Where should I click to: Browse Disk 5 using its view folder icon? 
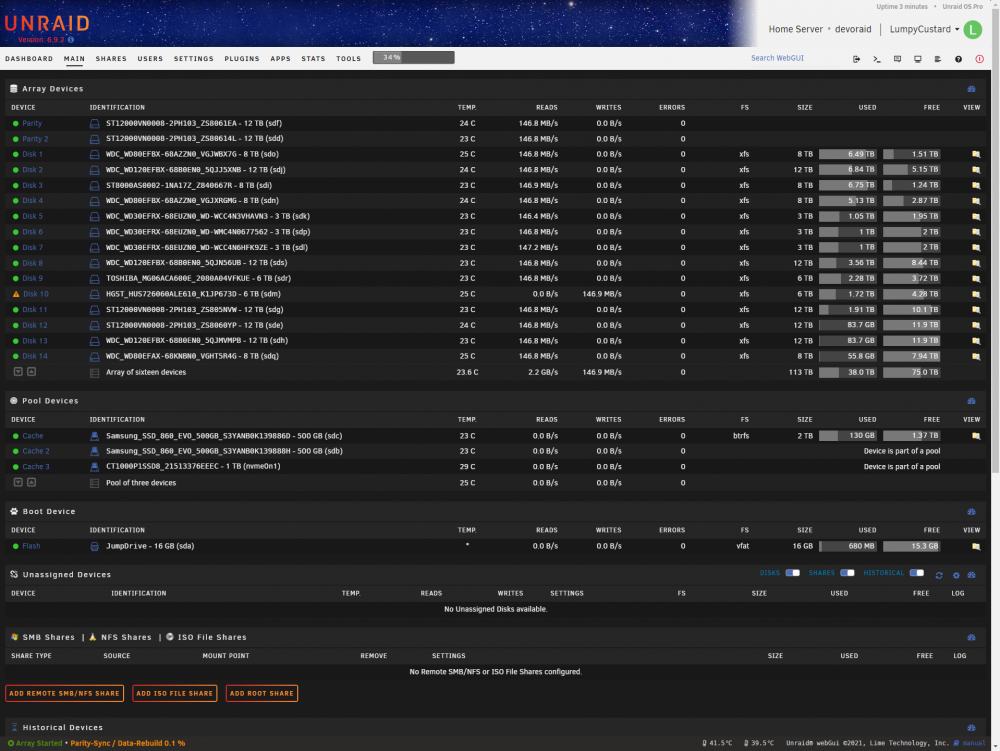(x=976, y=217)
